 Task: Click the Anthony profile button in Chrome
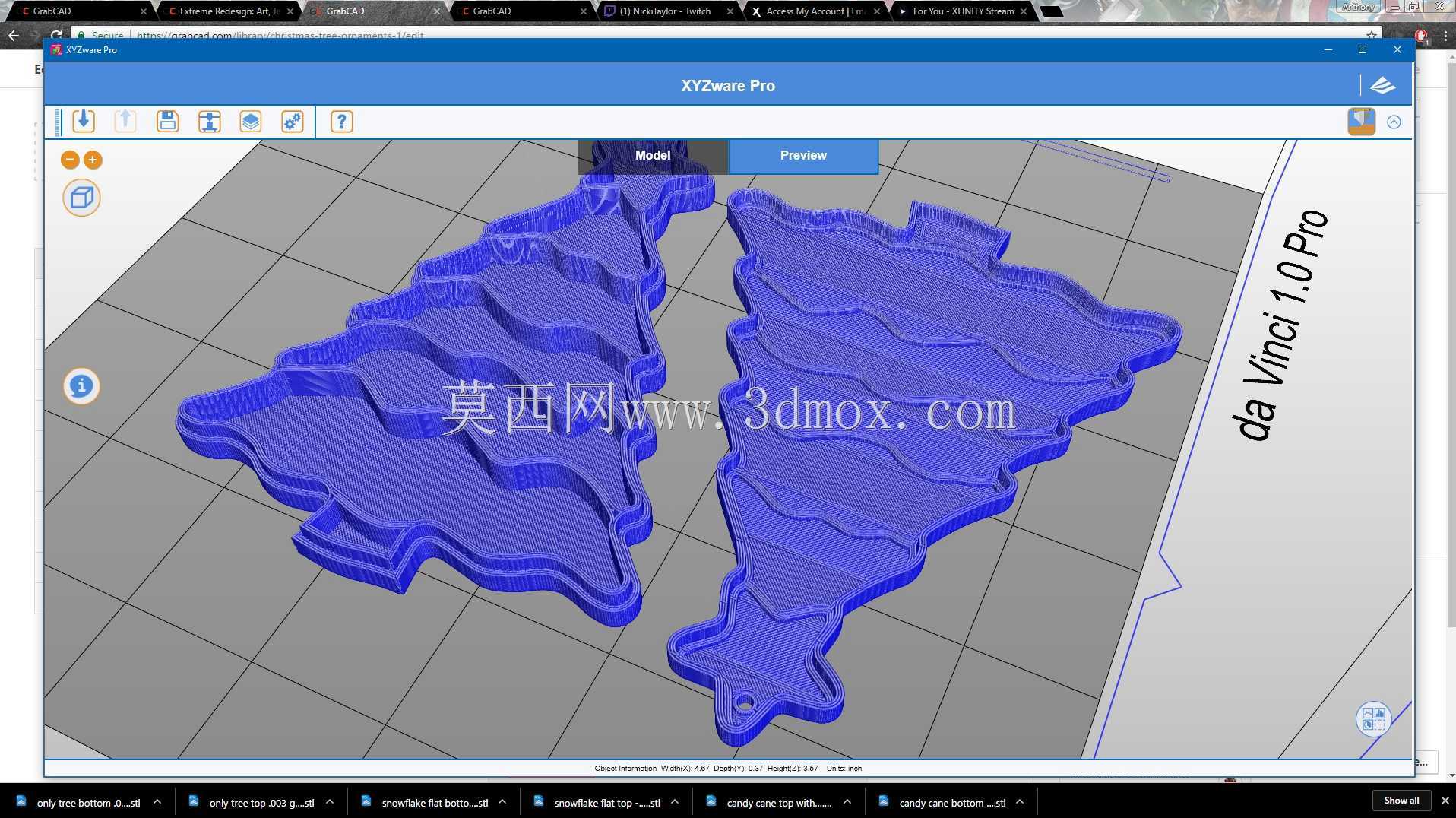[1359, 7]
